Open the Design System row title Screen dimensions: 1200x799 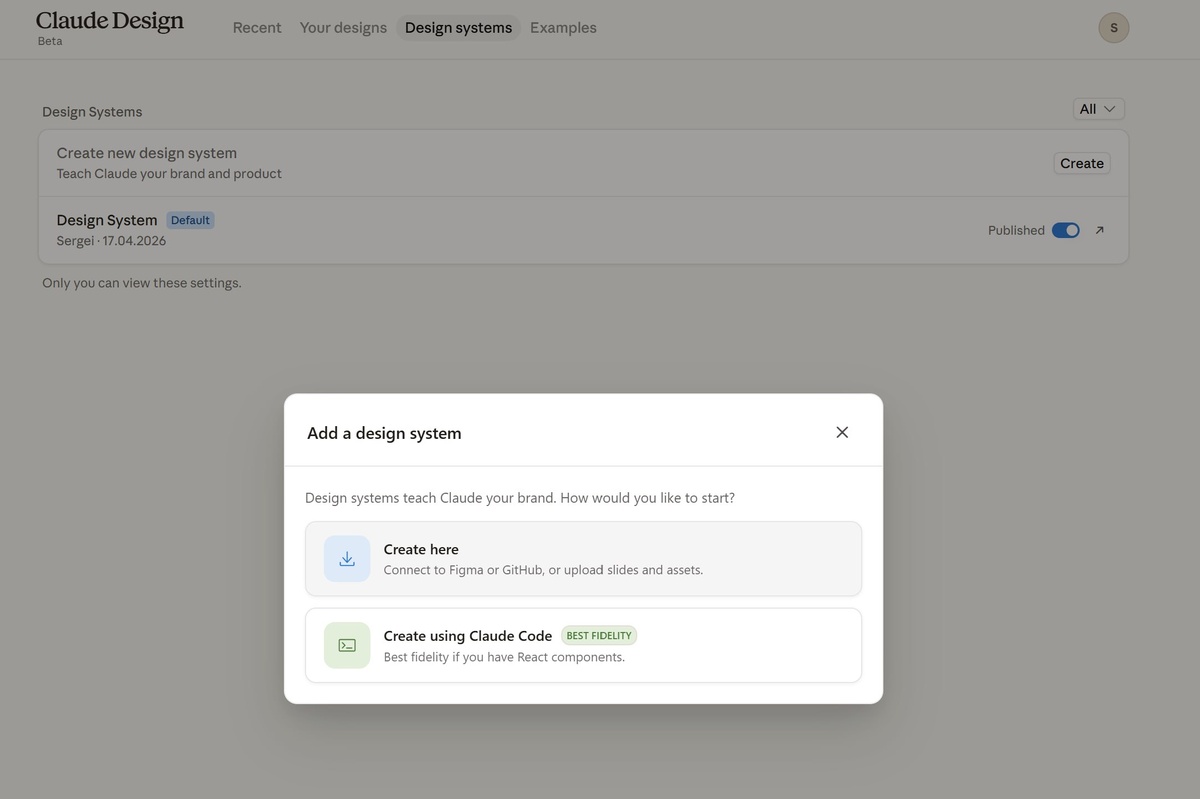(107, 220)
